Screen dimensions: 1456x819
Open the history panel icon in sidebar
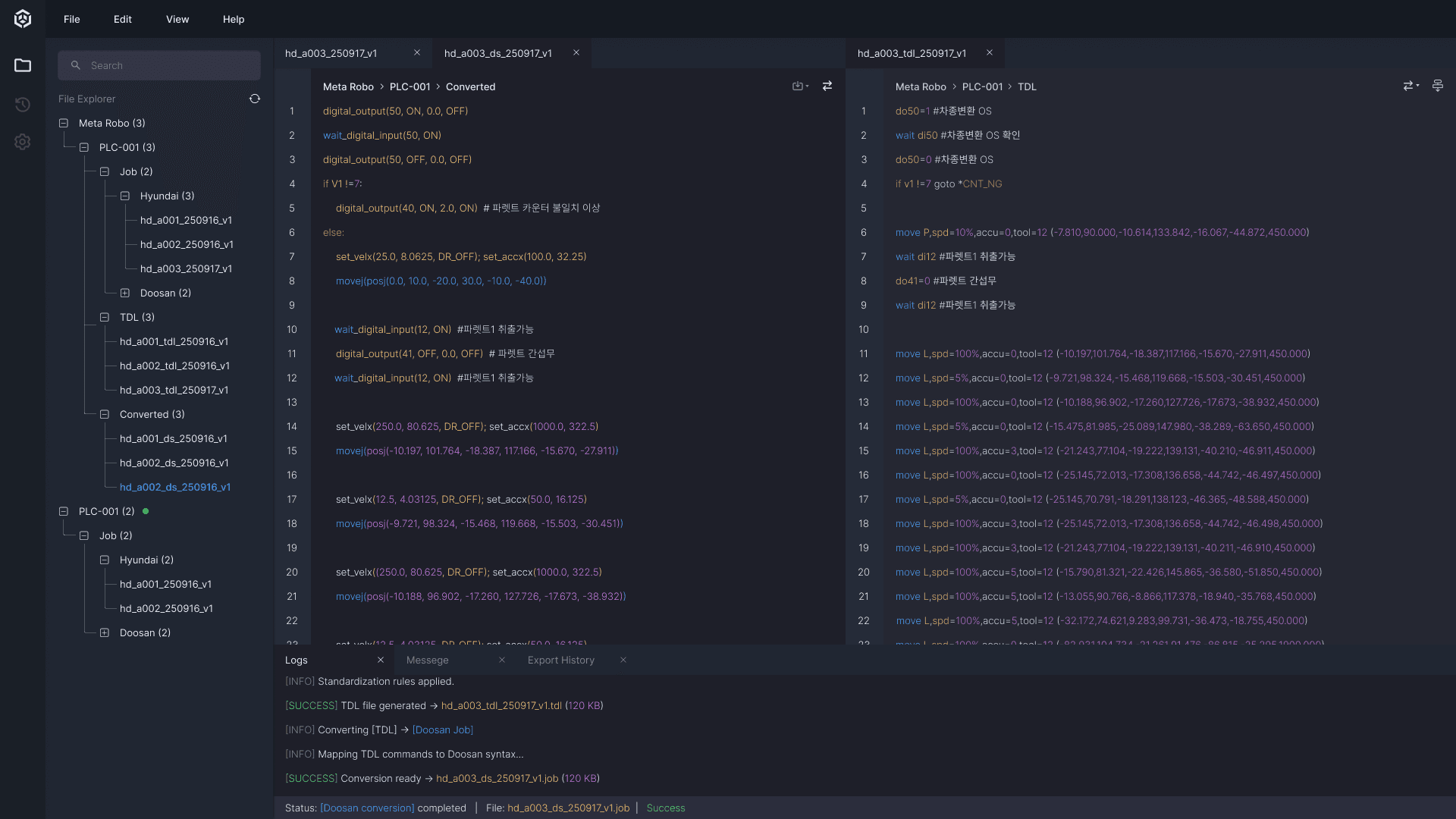23,104
